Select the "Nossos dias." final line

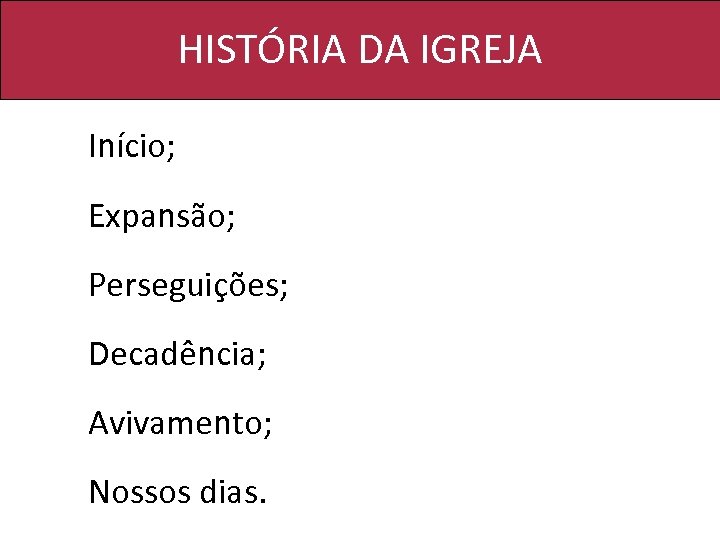tap(177, 491)
